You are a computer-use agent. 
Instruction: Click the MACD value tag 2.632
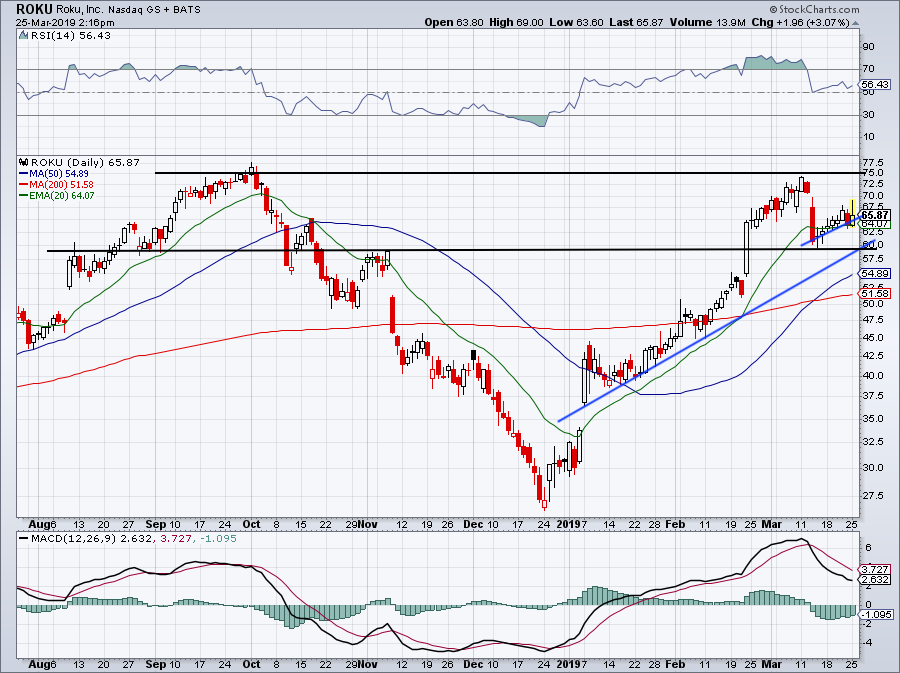[875, 579]
